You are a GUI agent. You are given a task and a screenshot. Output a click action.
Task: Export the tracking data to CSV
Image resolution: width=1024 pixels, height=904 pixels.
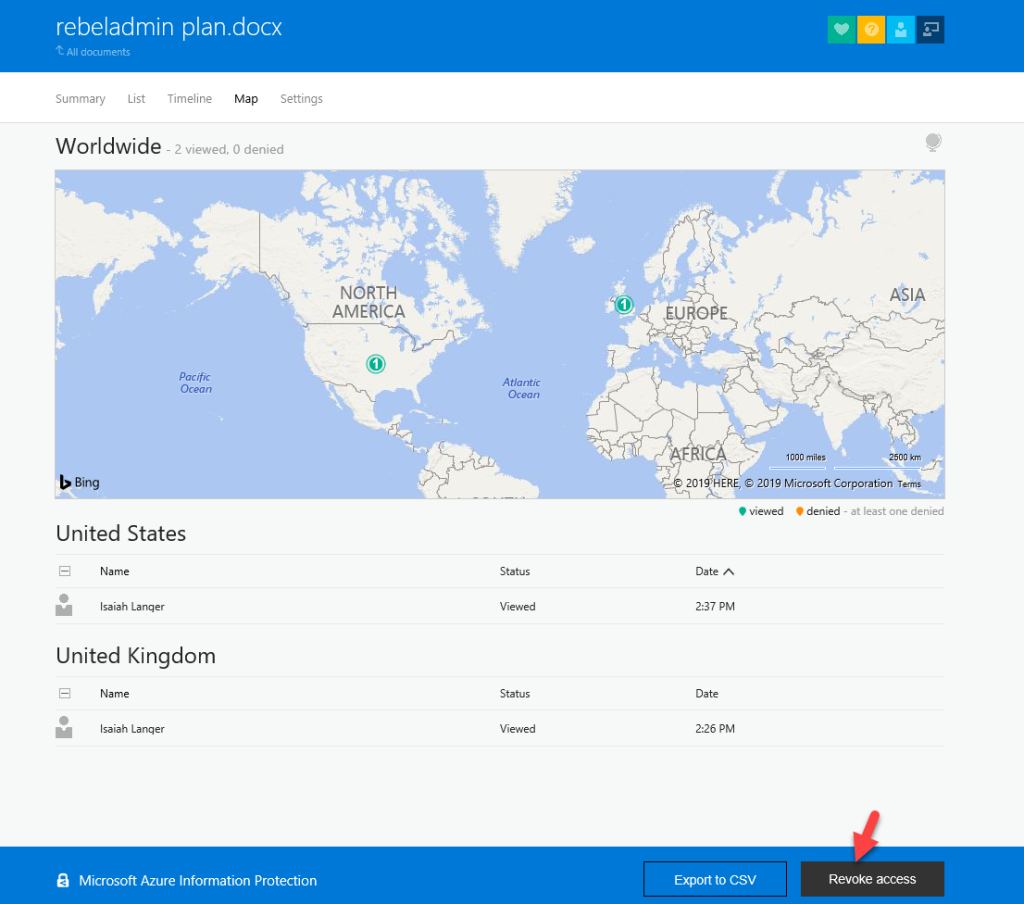pos(714,879)
